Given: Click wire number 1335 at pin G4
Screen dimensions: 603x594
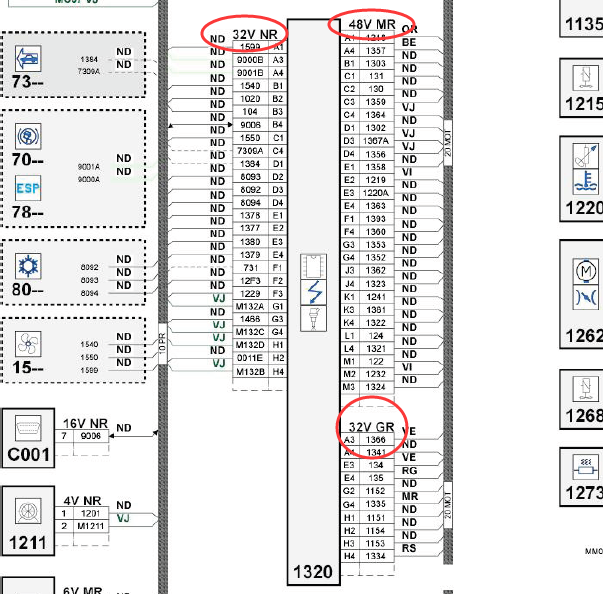Looking at the screenshot, I should click(376, 504).
